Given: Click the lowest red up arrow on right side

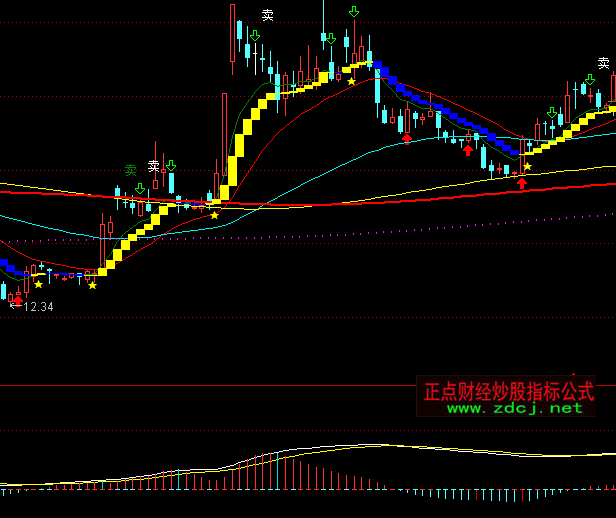Looking at the screenshot, I should tap(522, 183).
